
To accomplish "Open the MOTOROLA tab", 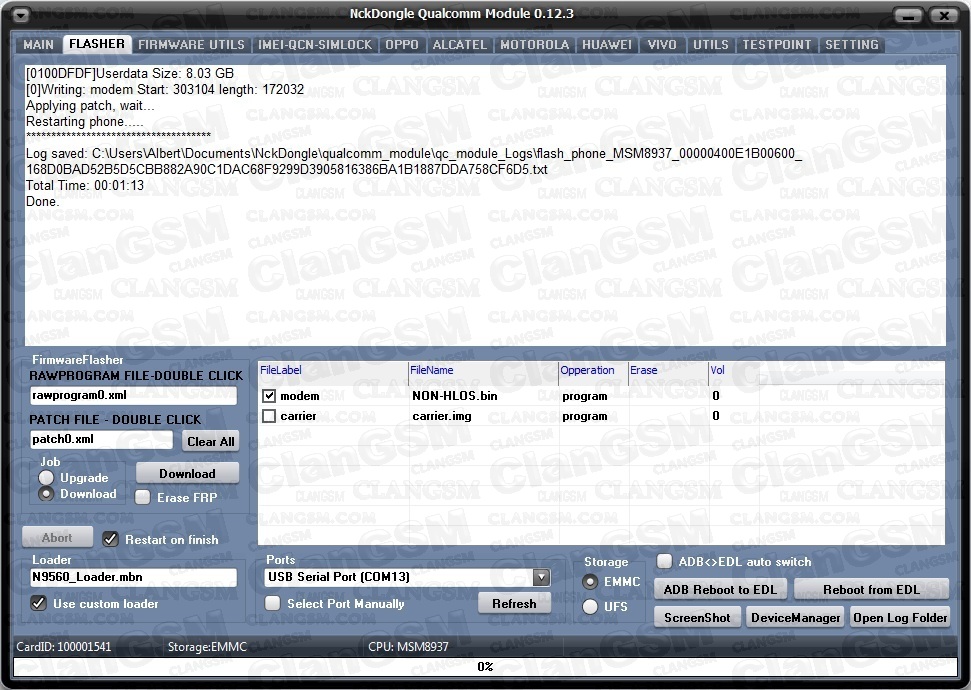I will (x=534, y=45).
